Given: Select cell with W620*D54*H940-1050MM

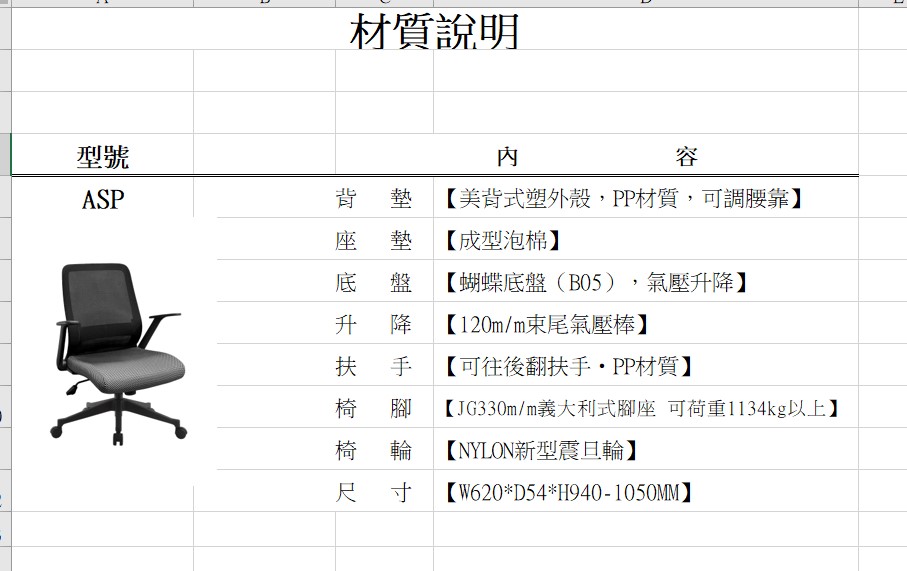Looking at the screenshot, I should [x=646, y=491].
